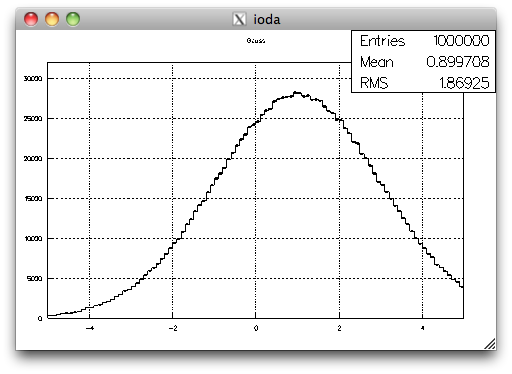Click the -4 x-axis tick label

90,328
